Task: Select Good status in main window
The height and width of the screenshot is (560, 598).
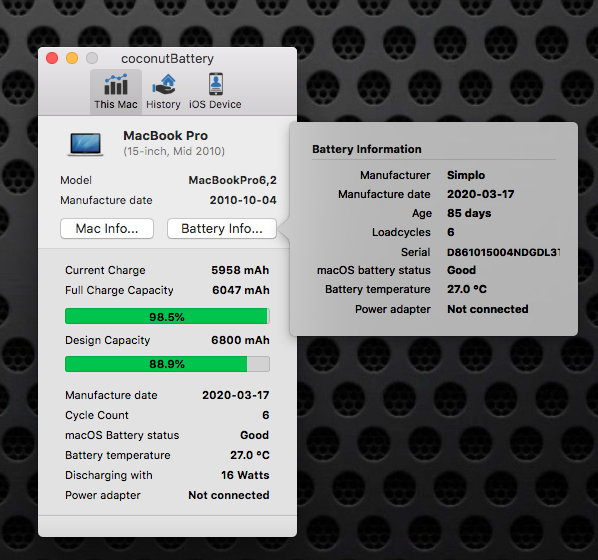Action: 254,435
